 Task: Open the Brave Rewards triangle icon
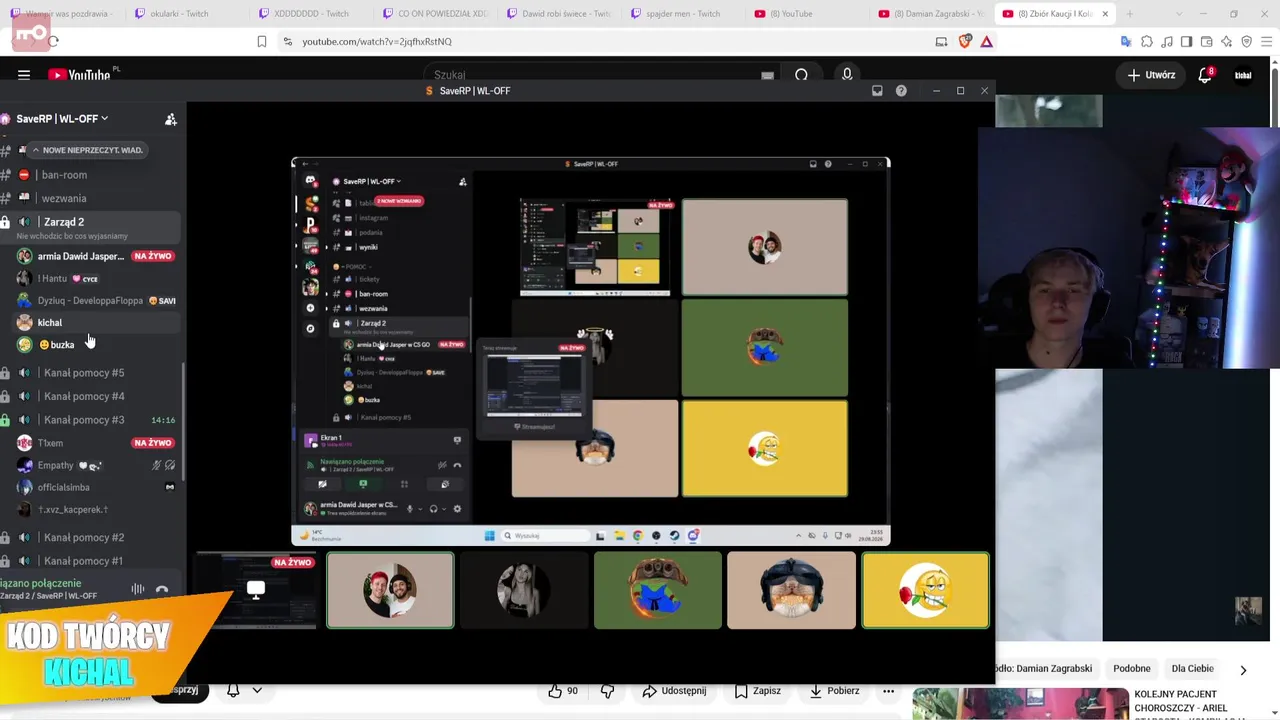coord(987,41)
